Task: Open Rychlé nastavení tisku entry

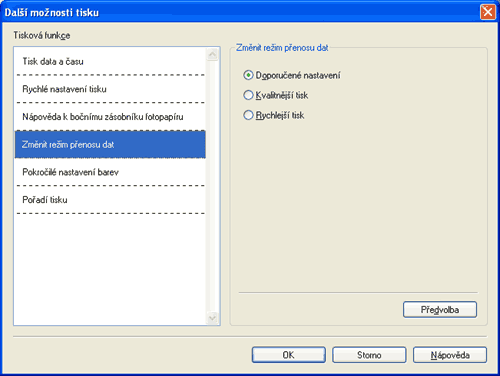Action: [110, 89]
